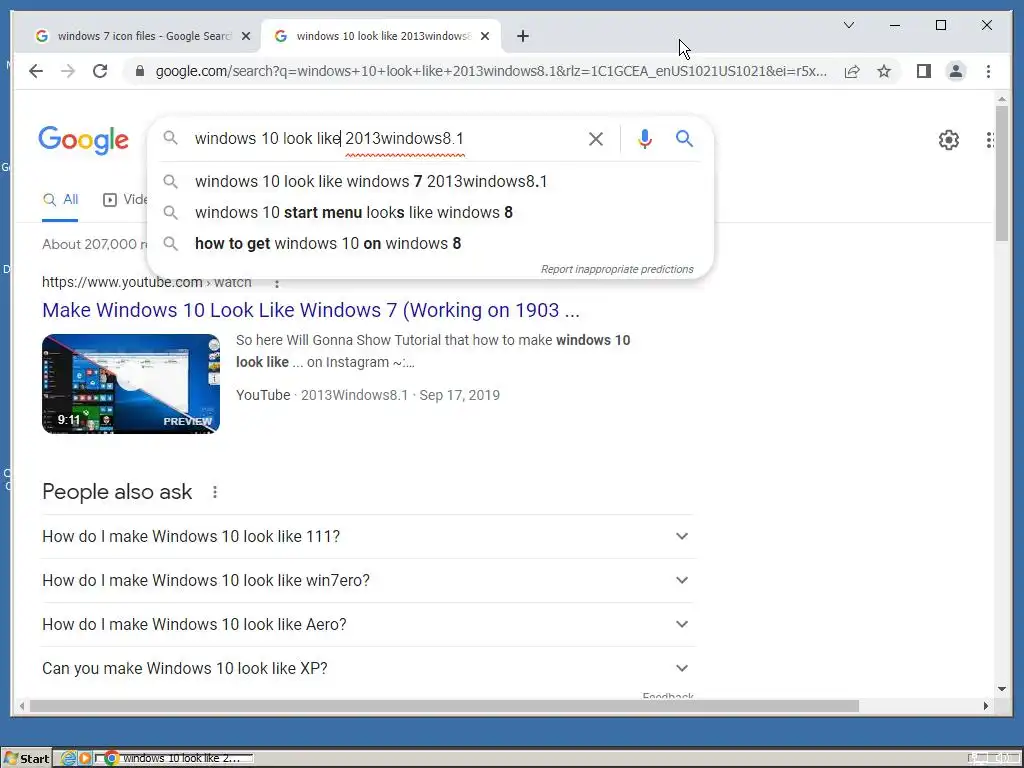
Task: Open 'Make Windows 10 Look Like Windows 7' result
Action: click(311, 310)
